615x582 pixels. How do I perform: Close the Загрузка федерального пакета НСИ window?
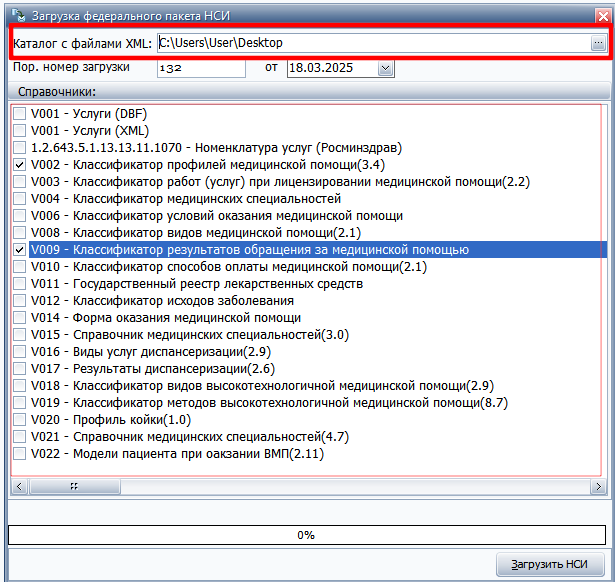[603, 15]
